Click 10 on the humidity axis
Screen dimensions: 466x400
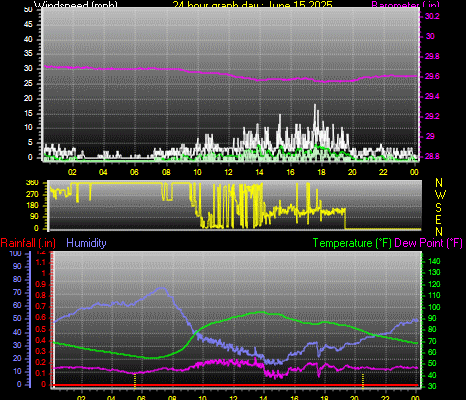(17, 371)
